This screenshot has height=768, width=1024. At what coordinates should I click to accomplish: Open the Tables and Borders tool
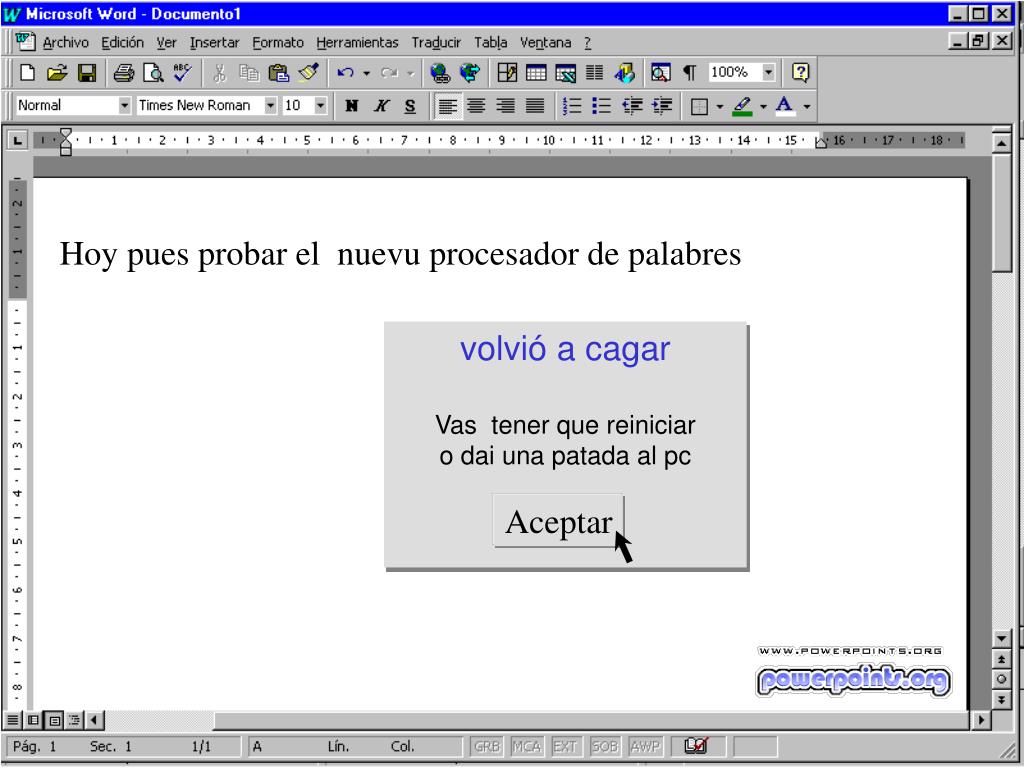point(507,72)
